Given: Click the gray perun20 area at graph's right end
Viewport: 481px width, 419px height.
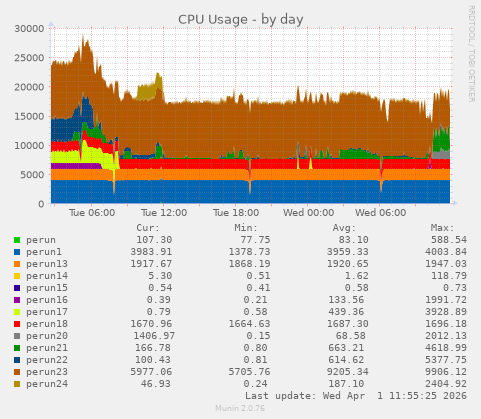Looking at the screenshot, I should point(441,154).
